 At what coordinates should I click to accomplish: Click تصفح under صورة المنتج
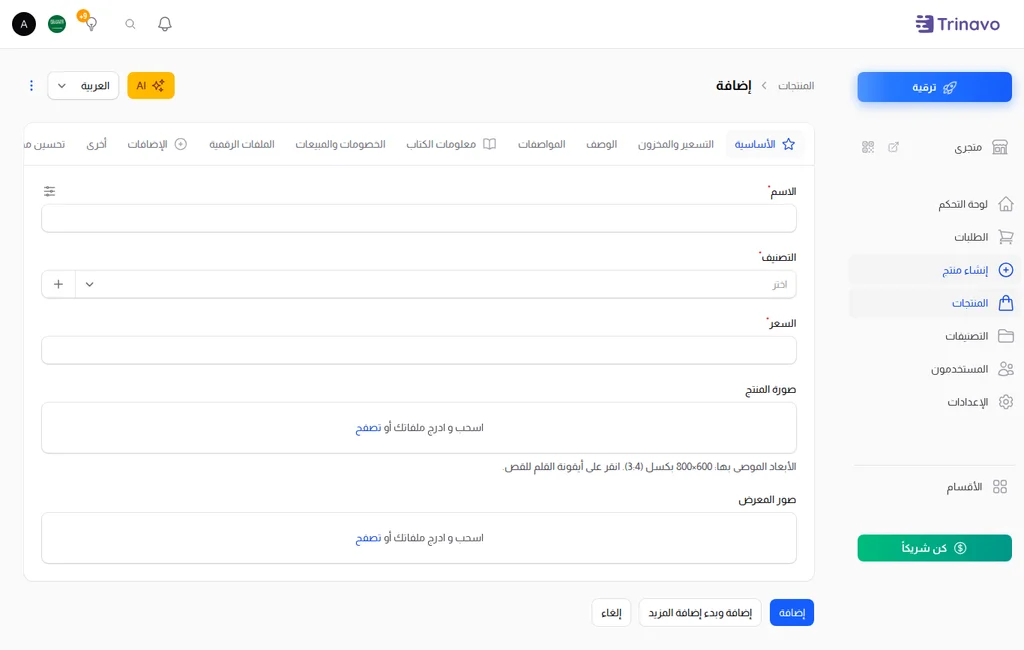[x=368, y=428]
